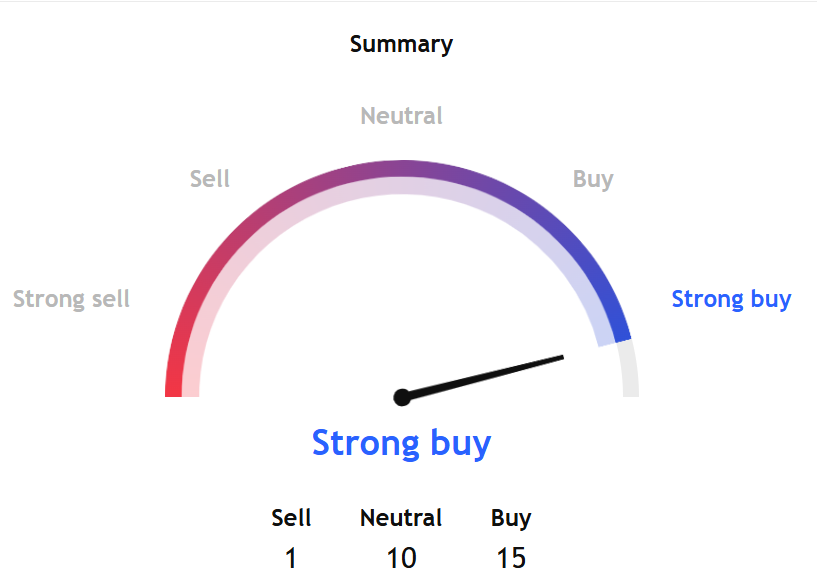Click the needle's round pivot dot

point(402,397)
